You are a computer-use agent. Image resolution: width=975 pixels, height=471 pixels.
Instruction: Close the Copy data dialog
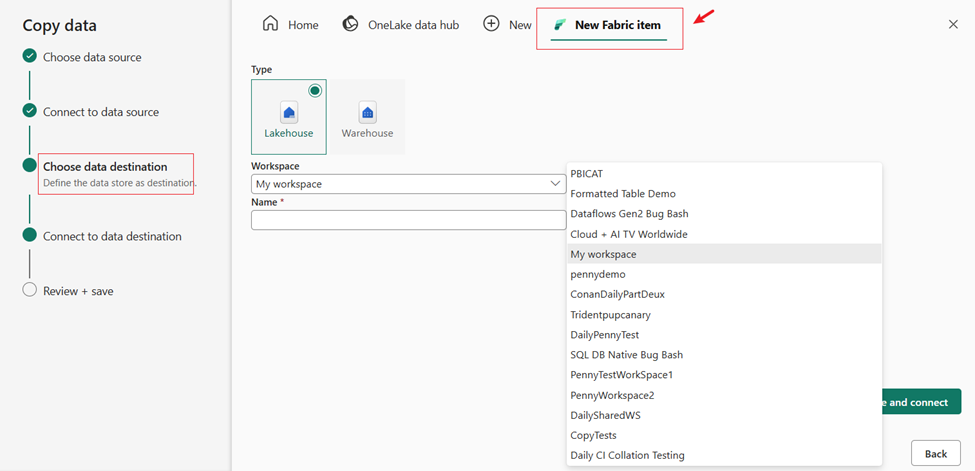[x=953, y=24]
